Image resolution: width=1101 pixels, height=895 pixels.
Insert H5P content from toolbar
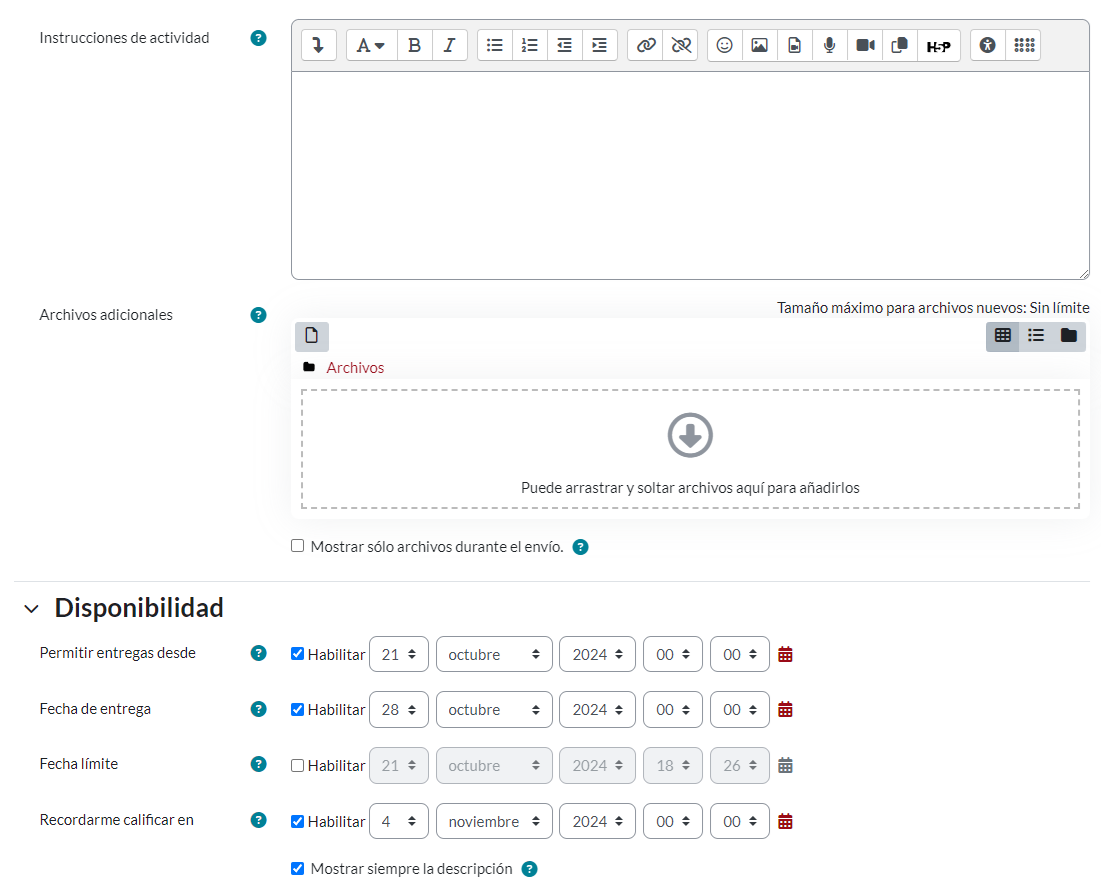[938, 45]
